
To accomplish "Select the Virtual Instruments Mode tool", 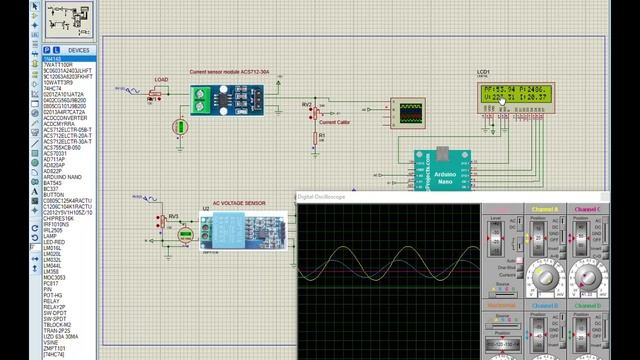I will click(35, 133).
